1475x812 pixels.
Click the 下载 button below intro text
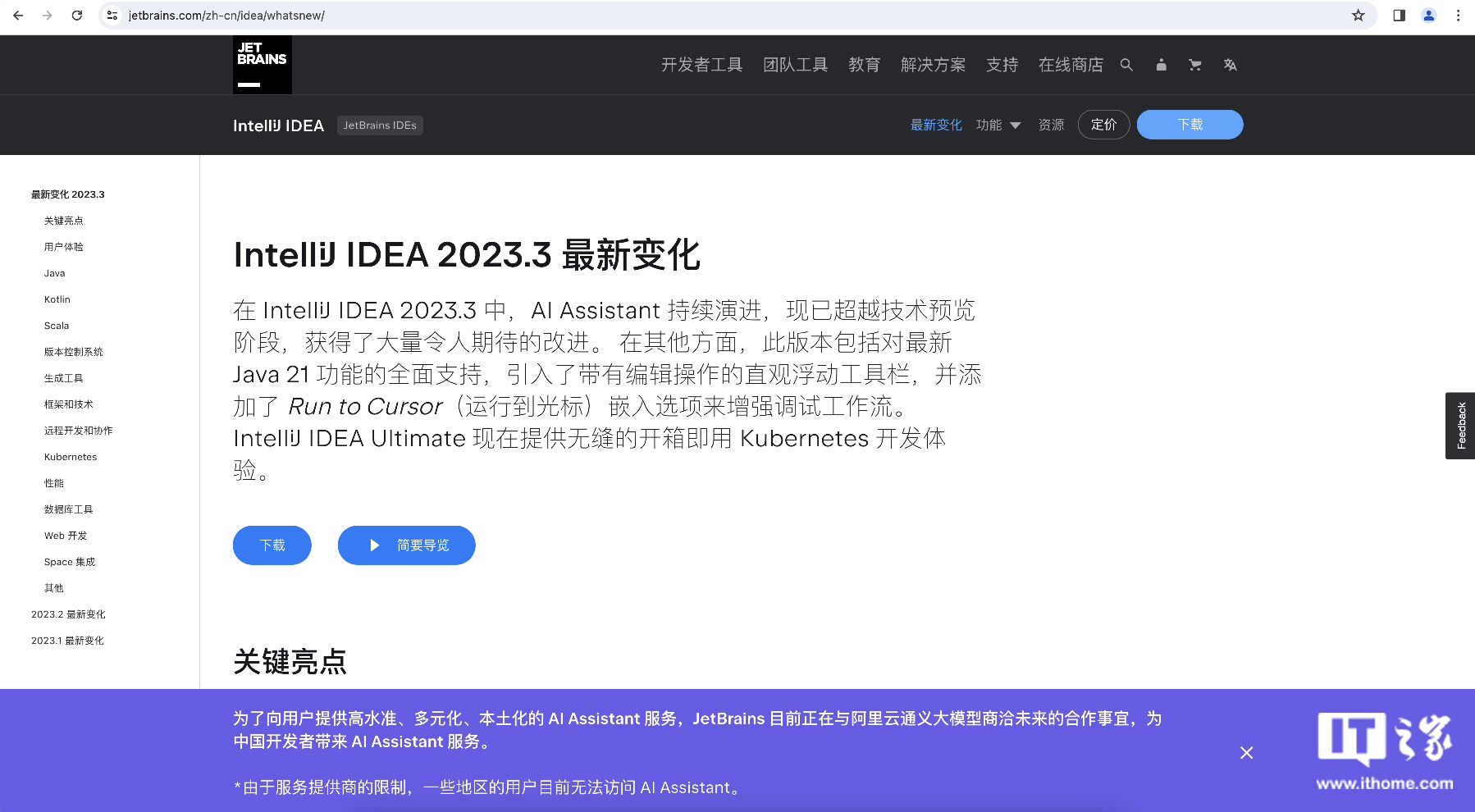tap(272, 545)
